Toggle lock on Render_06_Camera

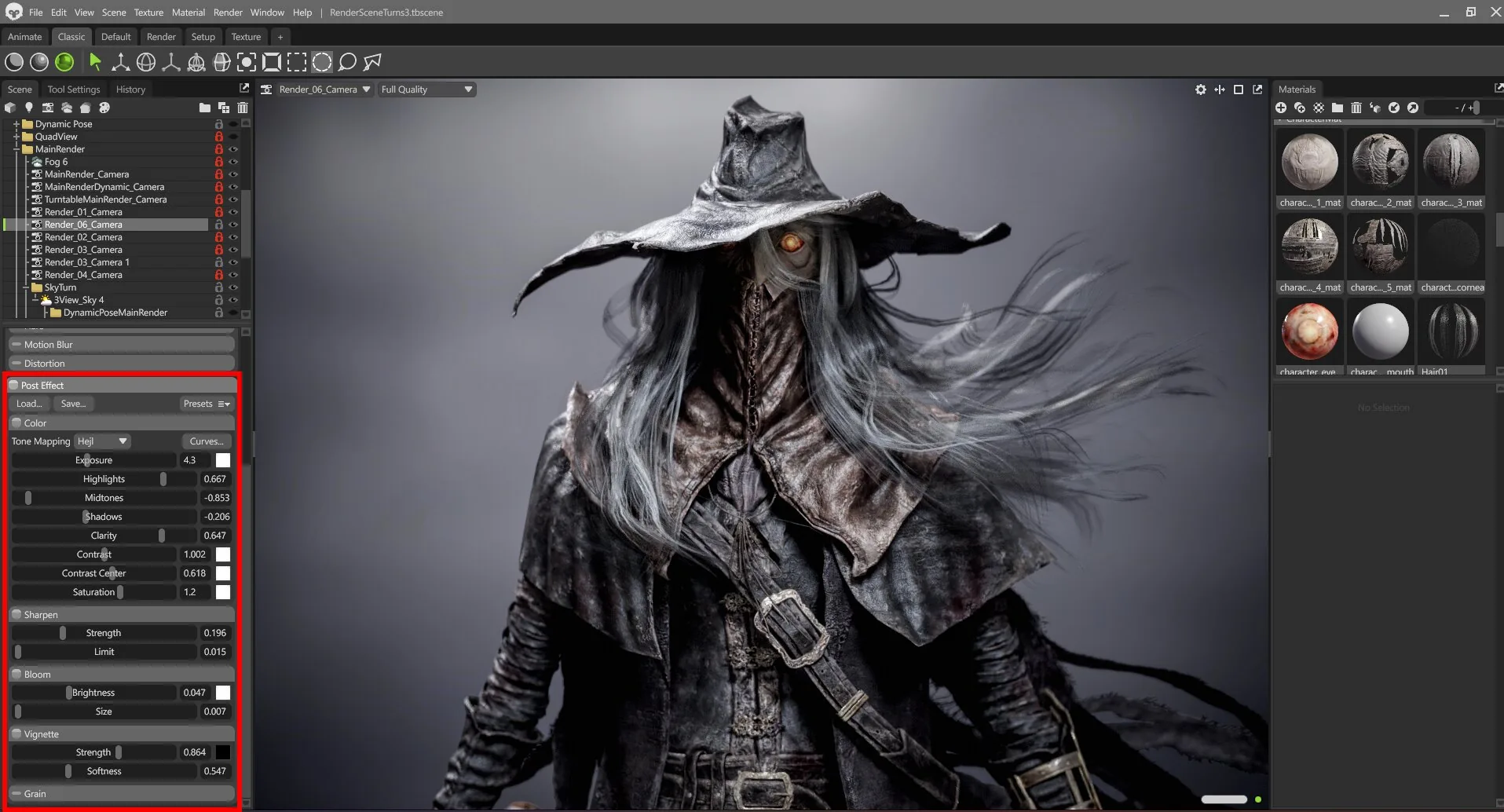(219, 225)
